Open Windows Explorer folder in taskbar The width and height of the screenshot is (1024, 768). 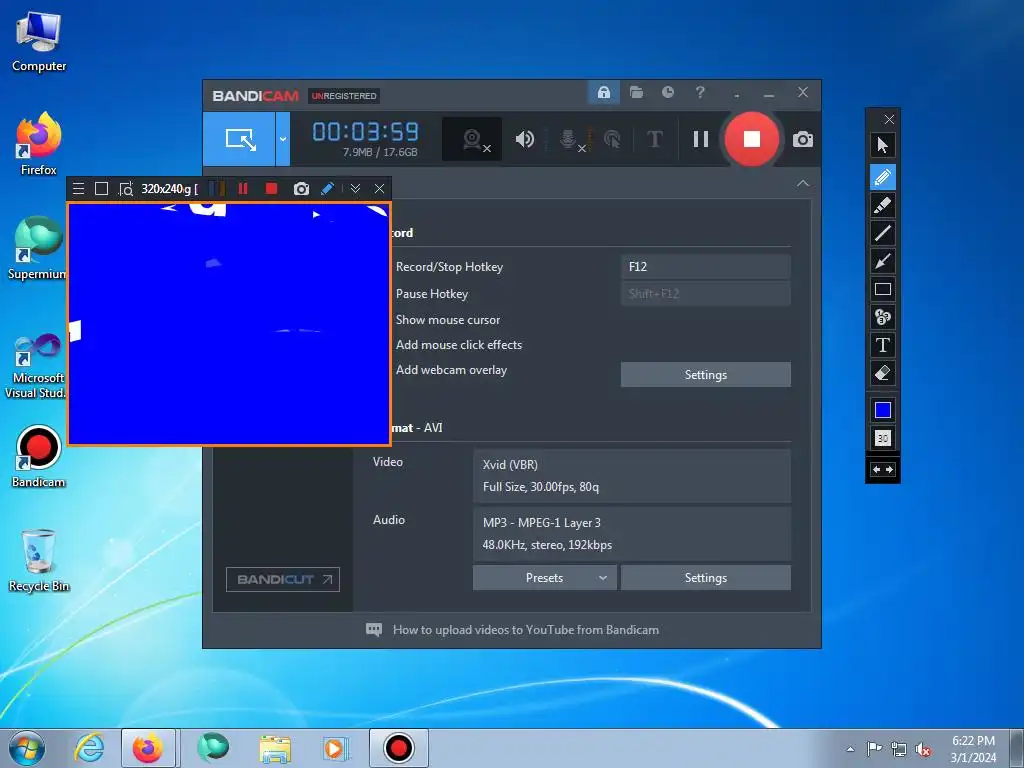pyautogui.click(x=275, y=748)
